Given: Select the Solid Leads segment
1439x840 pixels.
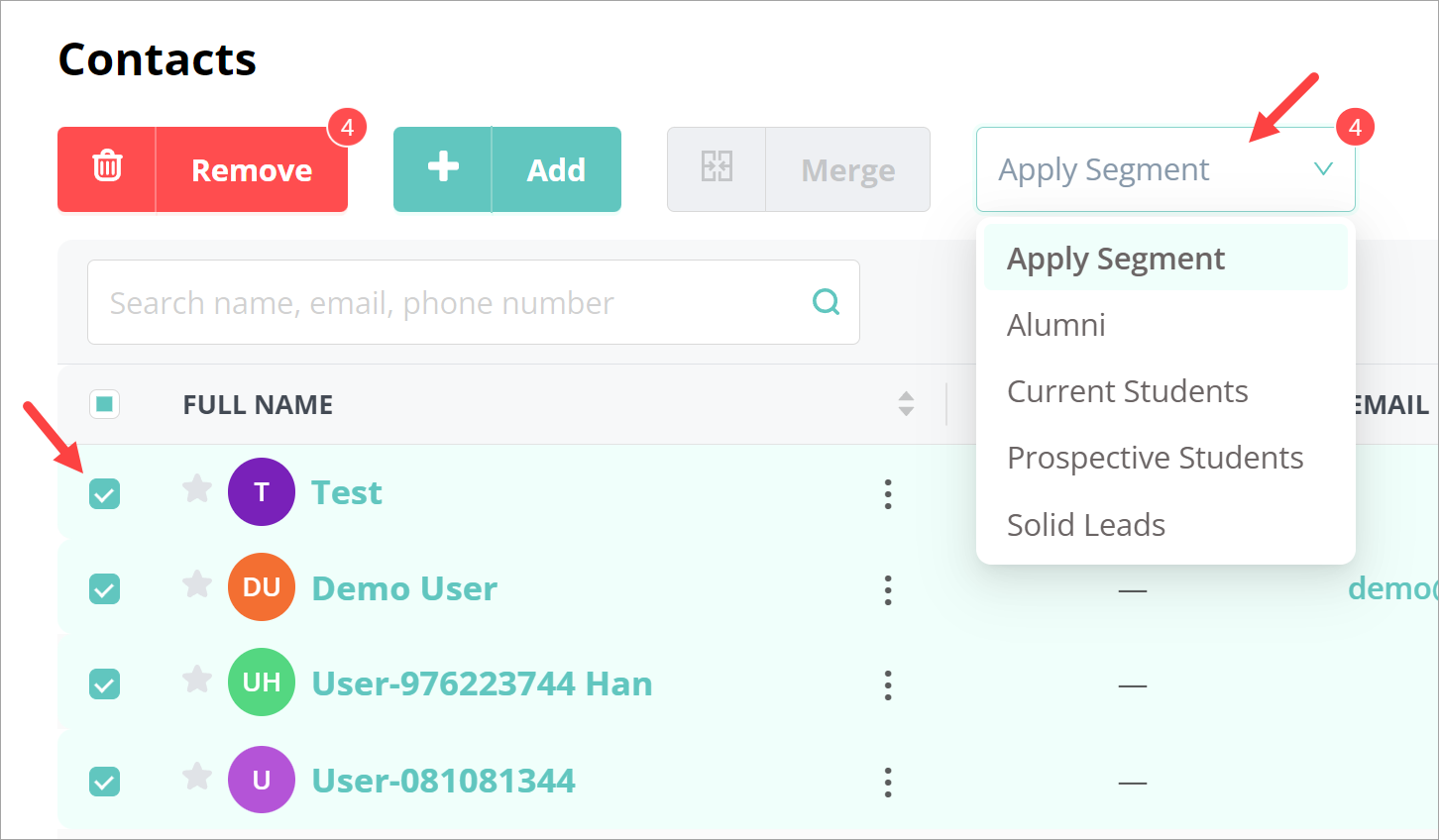Looking at the screenshot, I should (1165, 524).
